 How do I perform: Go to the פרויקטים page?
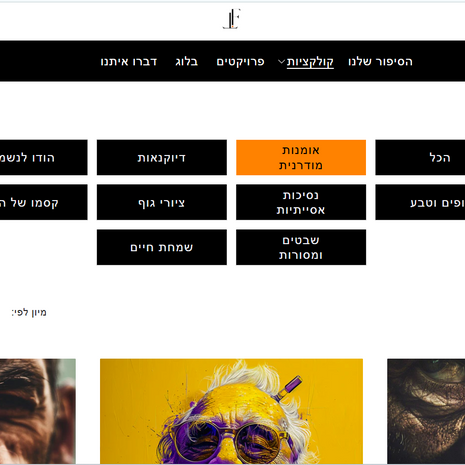(x=240, y=62)
